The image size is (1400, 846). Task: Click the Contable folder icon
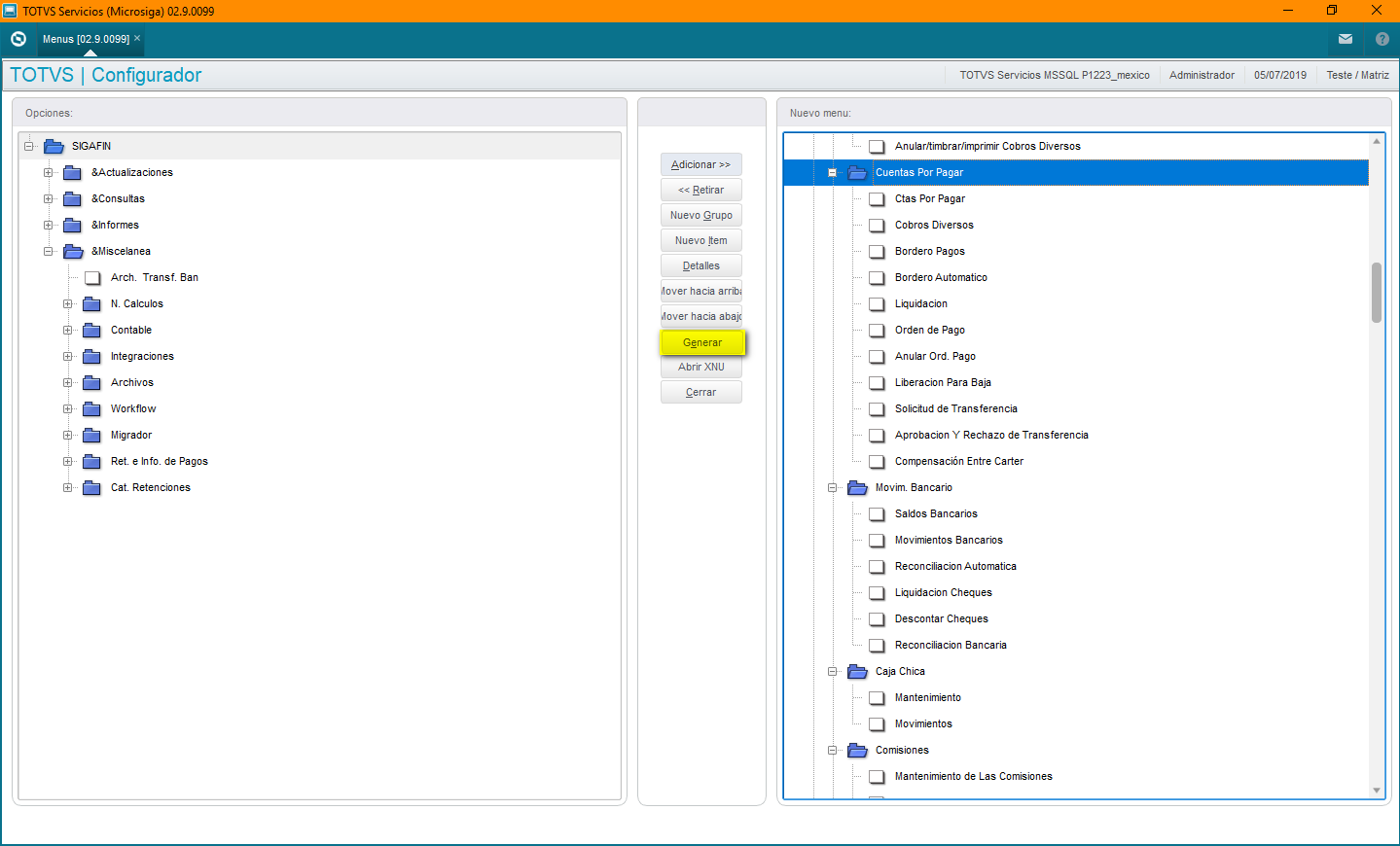[x=91, y=330]
